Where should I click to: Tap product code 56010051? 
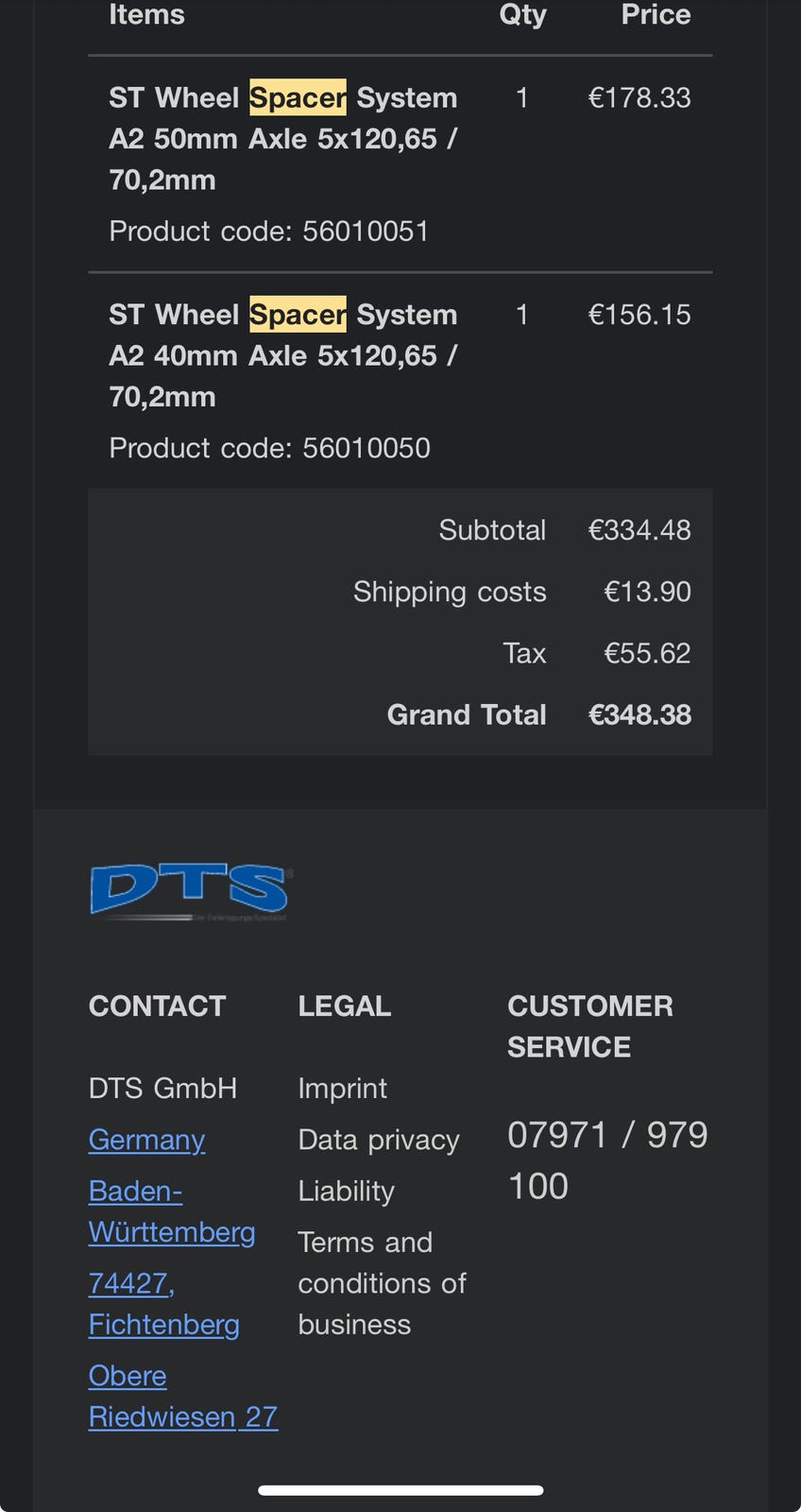click(x=365, y=232)
